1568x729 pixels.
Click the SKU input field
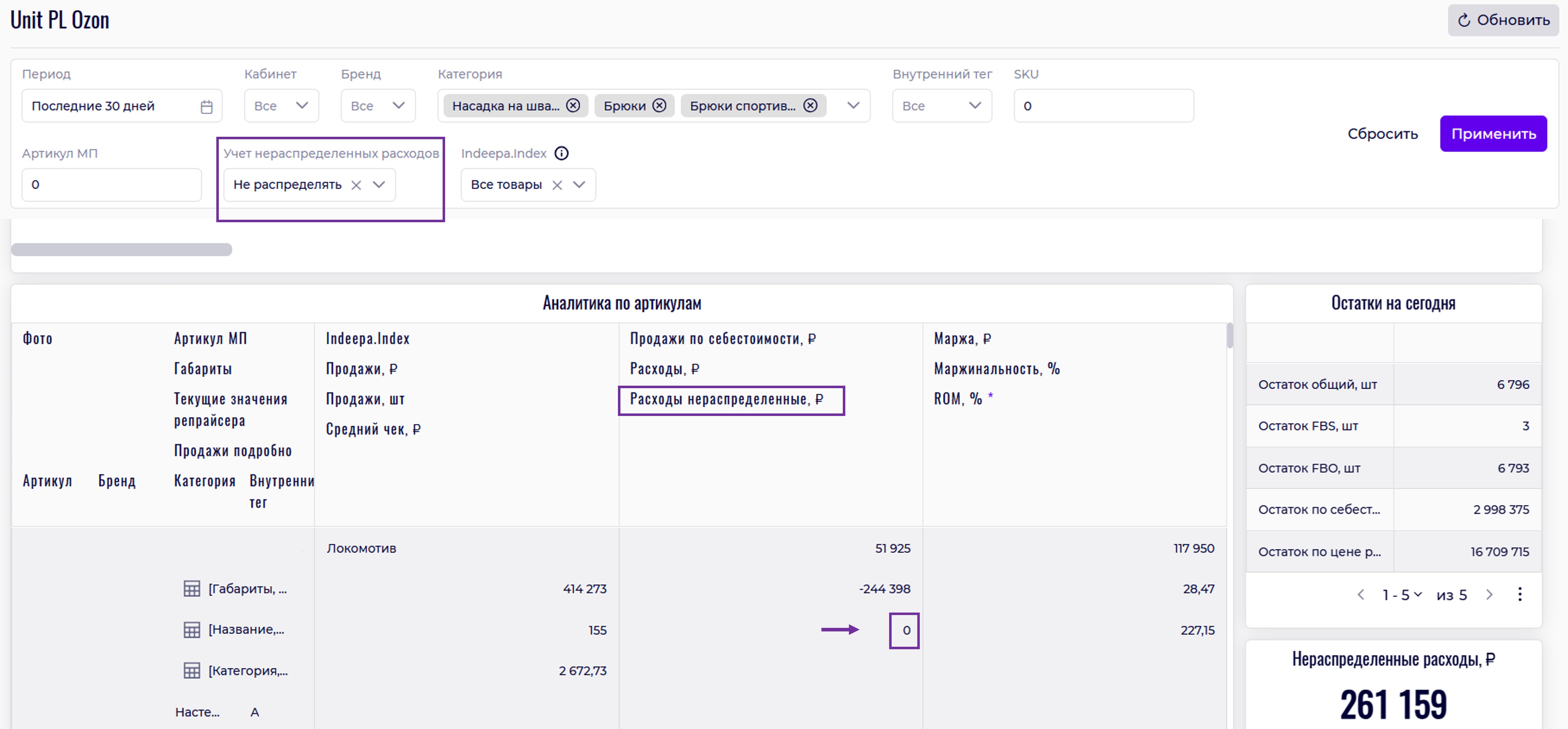tap(1103, 106)
